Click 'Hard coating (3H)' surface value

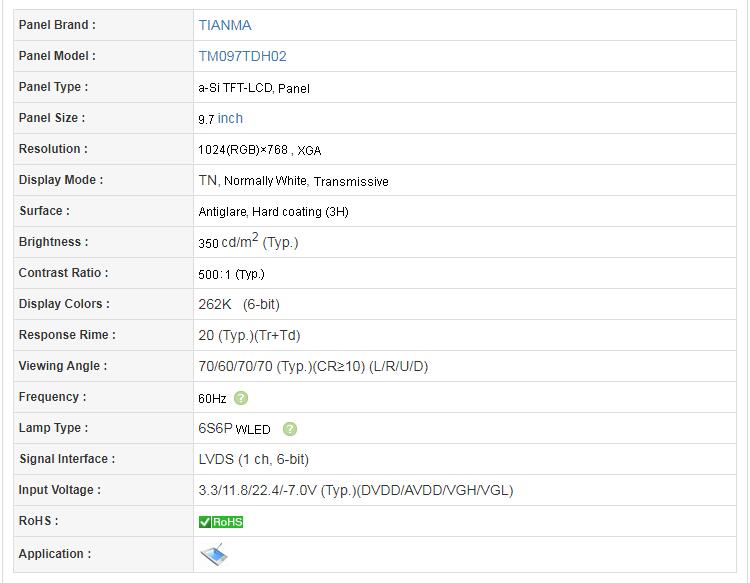[x=300, y=212]
